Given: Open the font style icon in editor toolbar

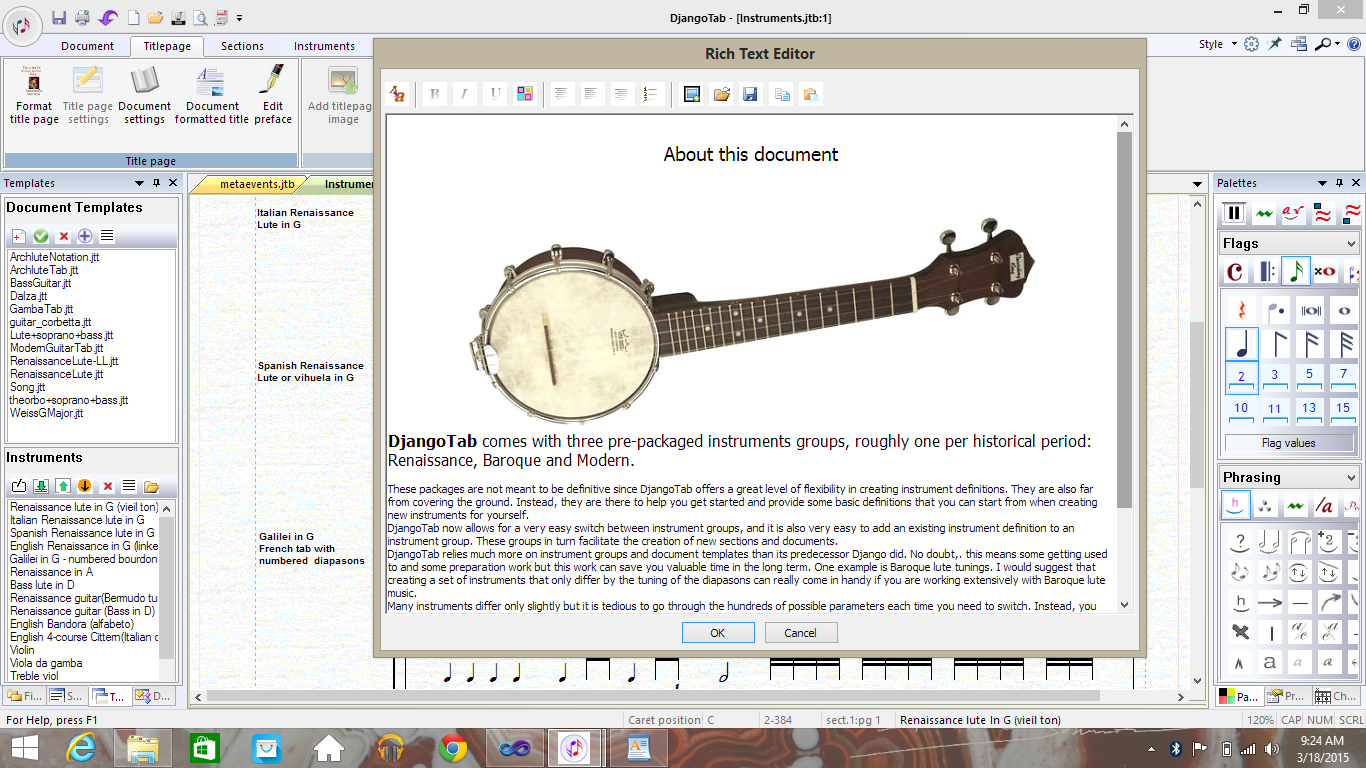Looking at the screenshot, I should click(398, 94).
